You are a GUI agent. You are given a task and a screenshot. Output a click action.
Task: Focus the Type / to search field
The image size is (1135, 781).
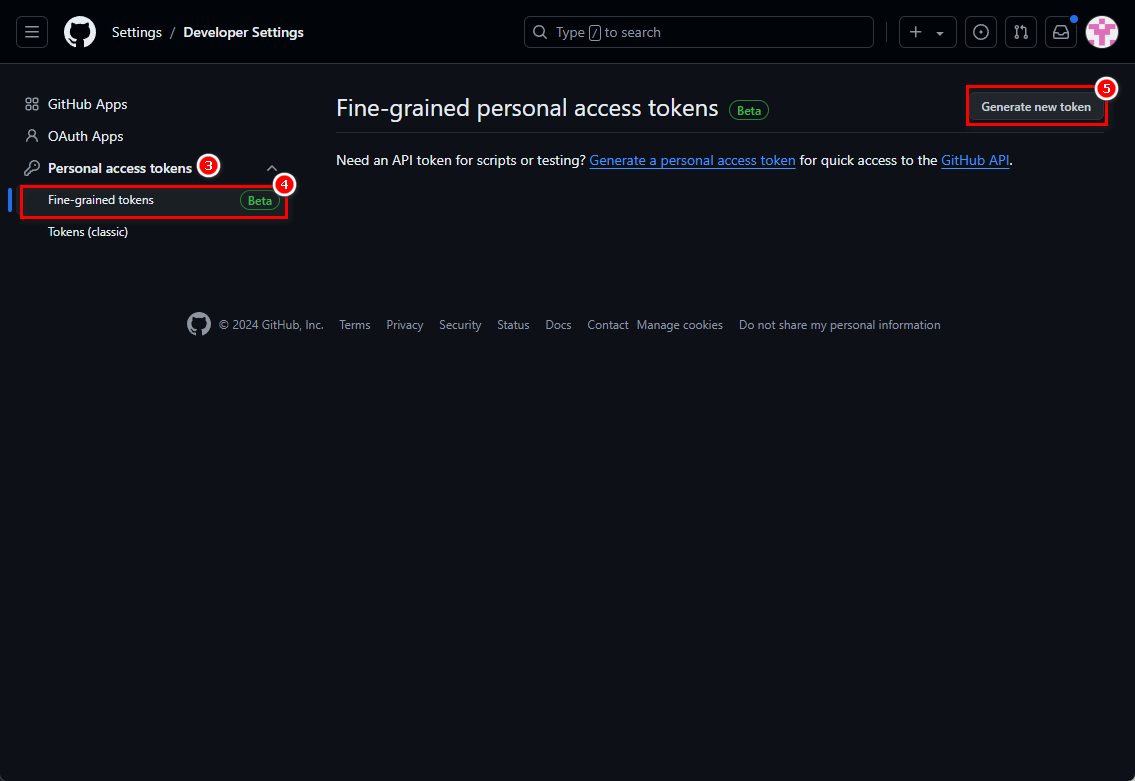(x=699, y=32)
